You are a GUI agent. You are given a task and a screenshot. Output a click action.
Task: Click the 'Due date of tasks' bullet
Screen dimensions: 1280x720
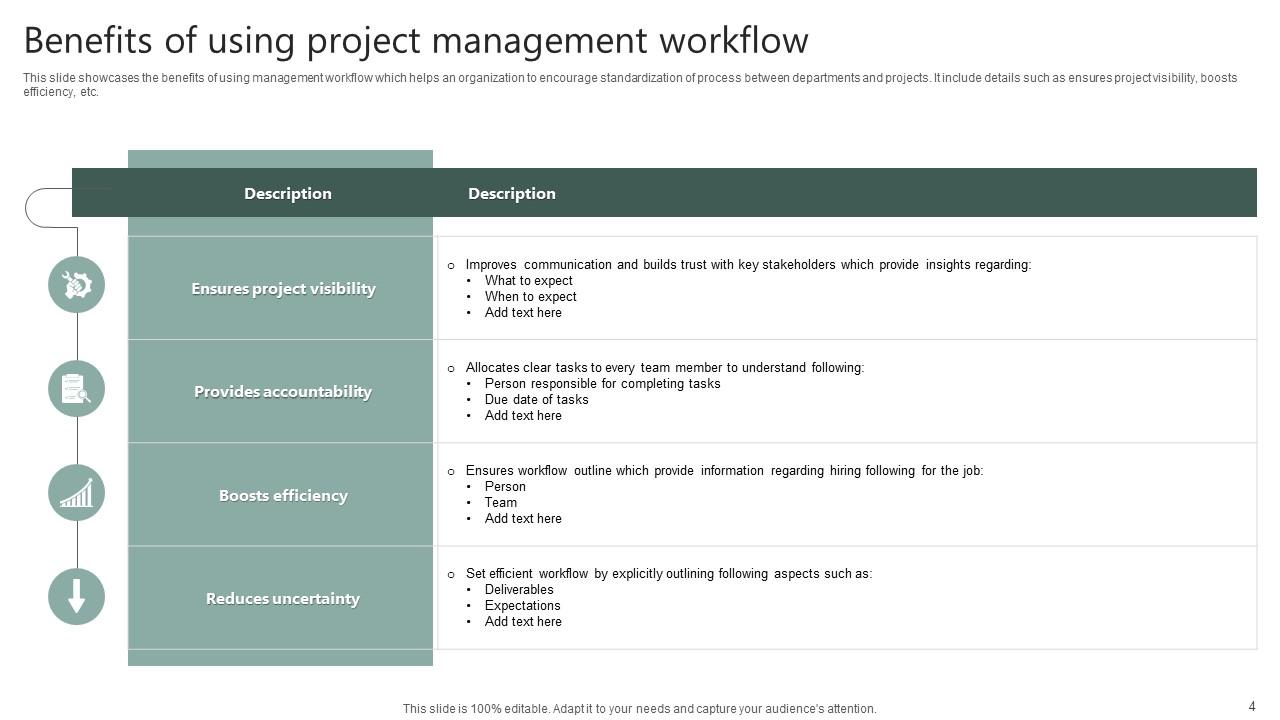pyautogui.click(x=536, y=400)
